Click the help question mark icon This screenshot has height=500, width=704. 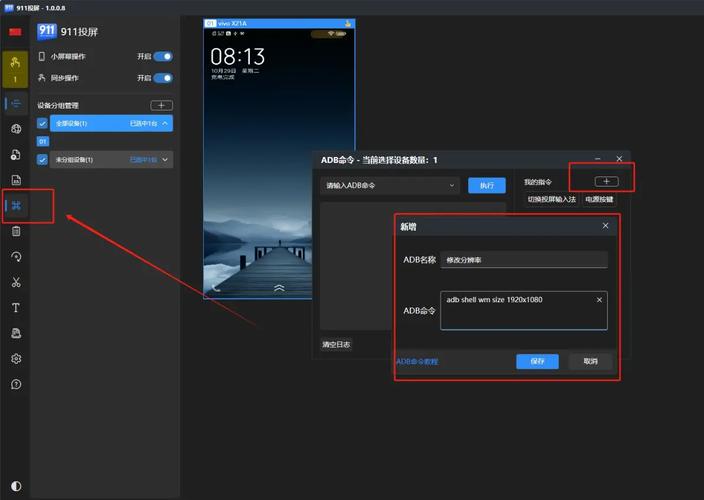point(16,384)
